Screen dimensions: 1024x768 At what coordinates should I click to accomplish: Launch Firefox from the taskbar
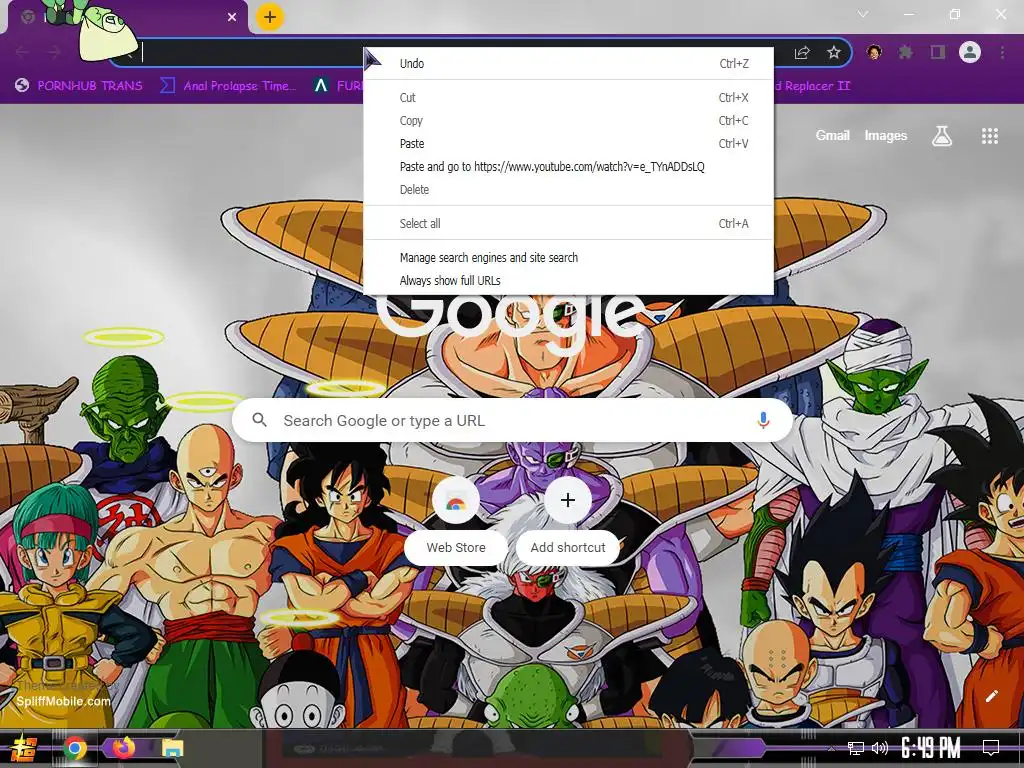124,748
